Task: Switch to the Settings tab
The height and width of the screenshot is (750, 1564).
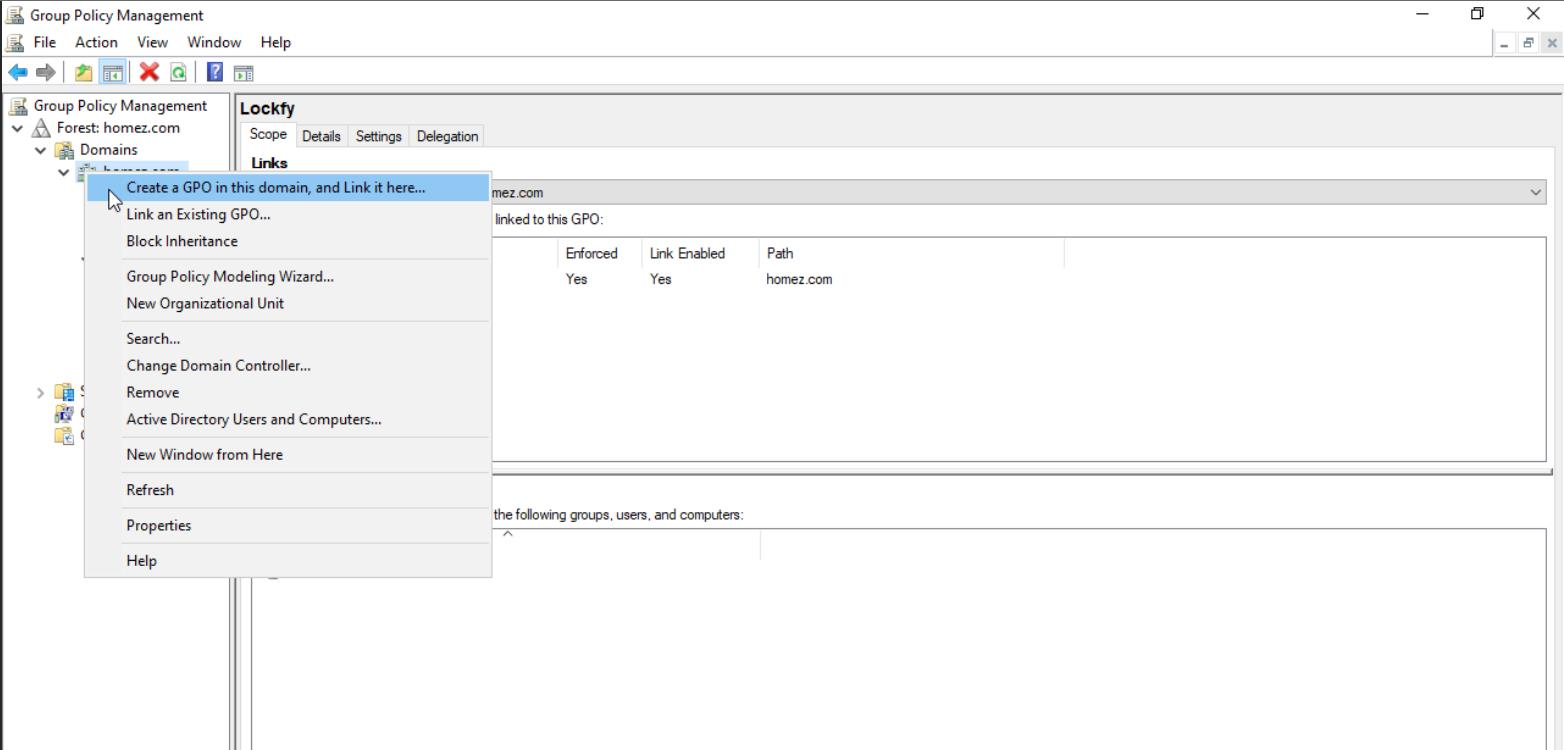Action: 379,136
